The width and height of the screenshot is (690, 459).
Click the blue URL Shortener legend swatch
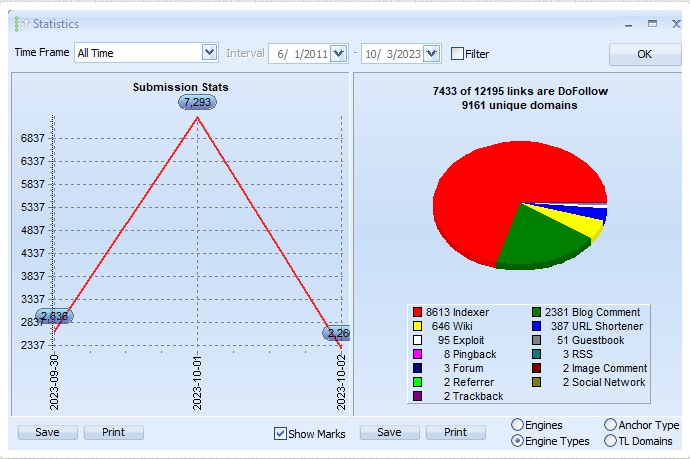536,326
